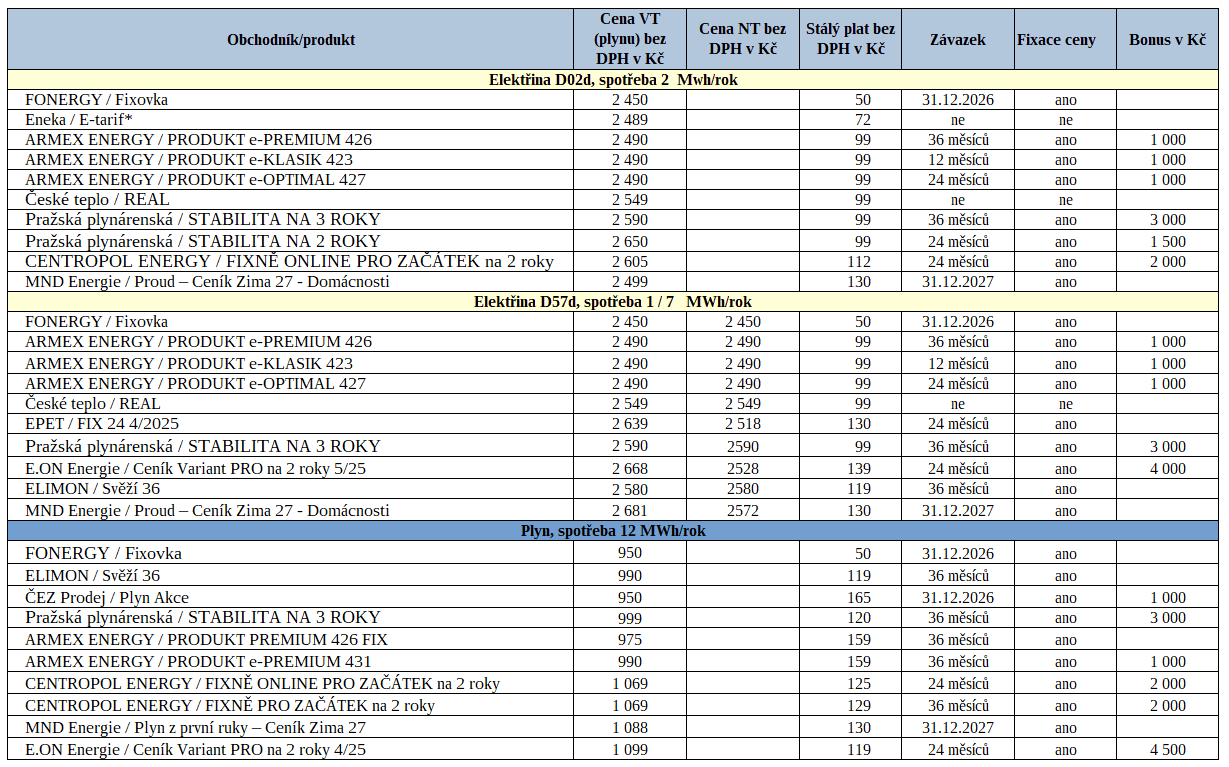The height and width of the screenshot is (767, 1229).
Task: Select the price 2 489 in Eneka row
Action: 630,120
